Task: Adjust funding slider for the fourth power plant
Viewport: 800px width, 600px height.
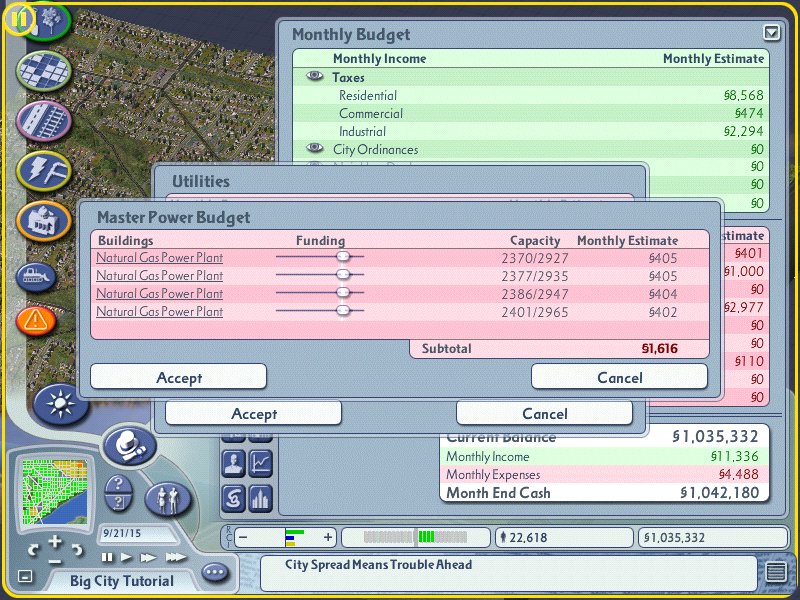Action: point(343,312)
